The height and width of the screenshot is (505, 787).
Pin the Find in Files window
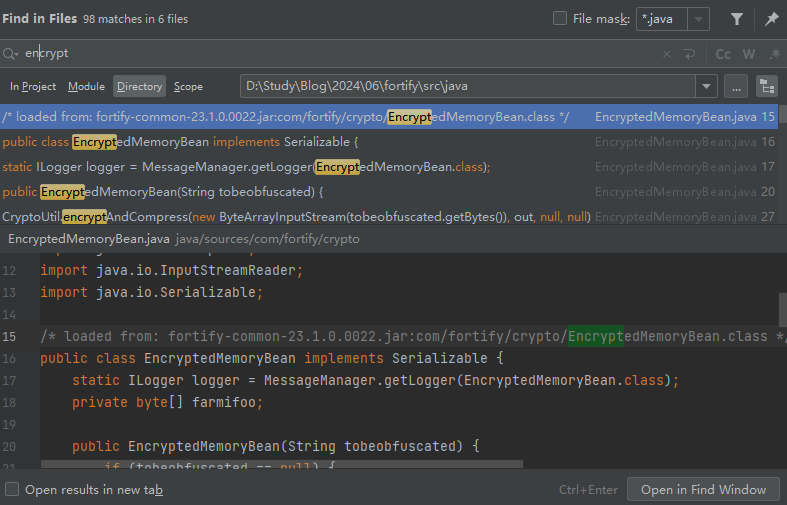click(771, 19)
